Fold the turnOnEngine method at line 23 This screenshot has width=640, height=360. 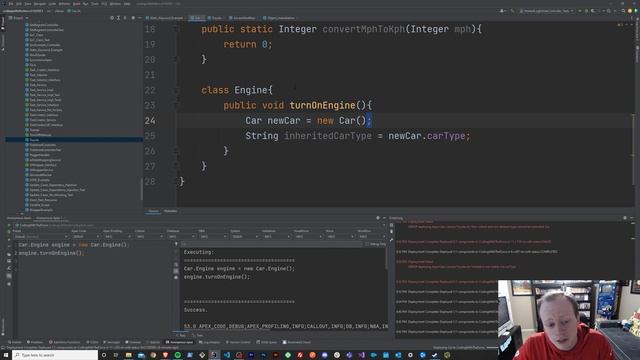pyautogui.click(x=176, y=105)
